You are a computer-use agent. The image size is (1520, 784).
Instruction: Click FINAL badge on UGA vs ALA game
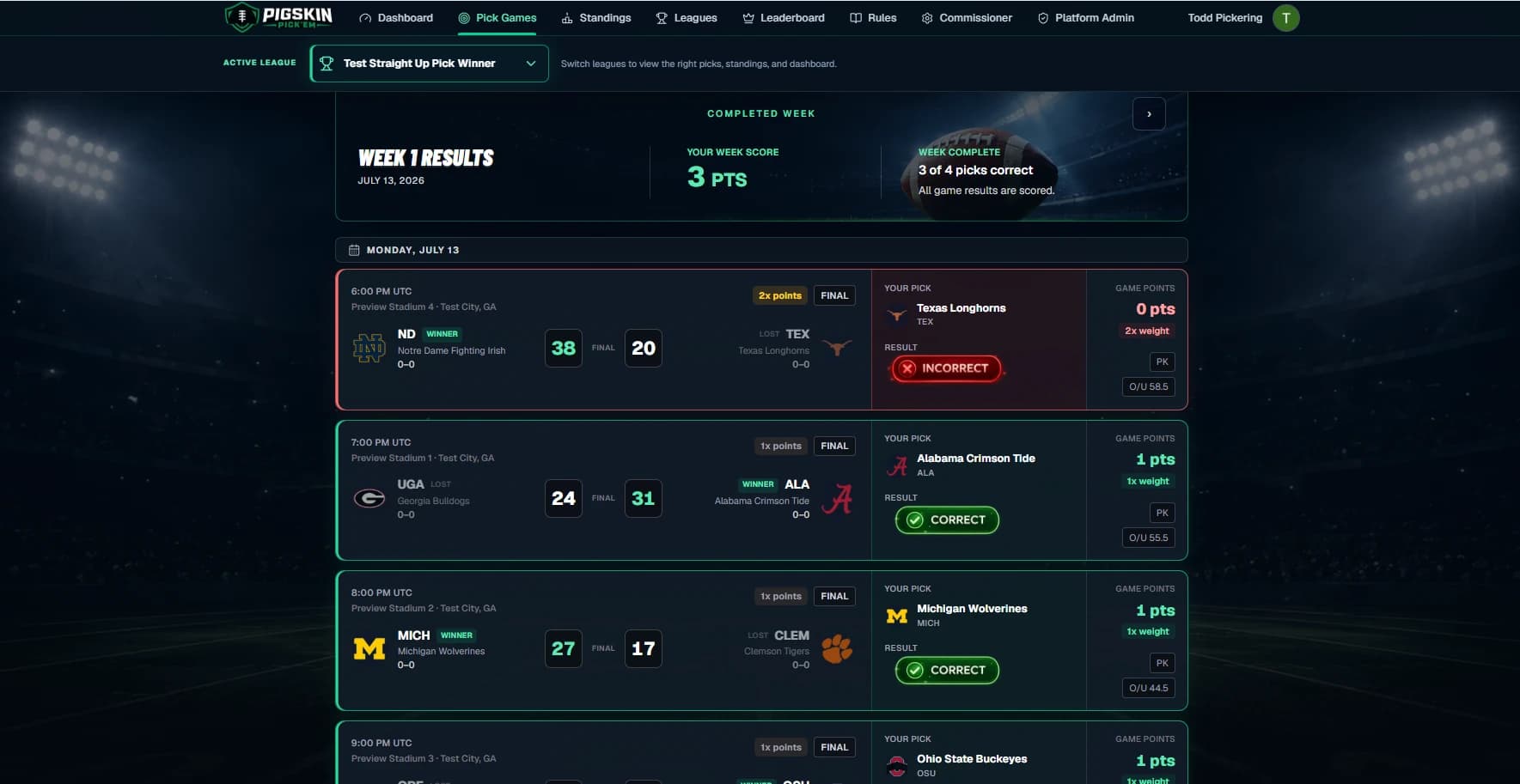pos(834,446)
